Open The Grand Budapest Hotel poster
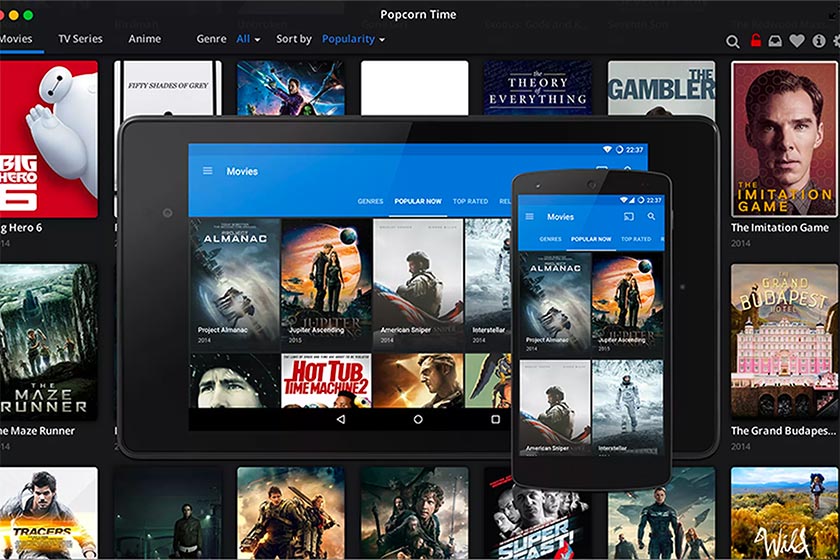840x560 pixels. (784, 342)
